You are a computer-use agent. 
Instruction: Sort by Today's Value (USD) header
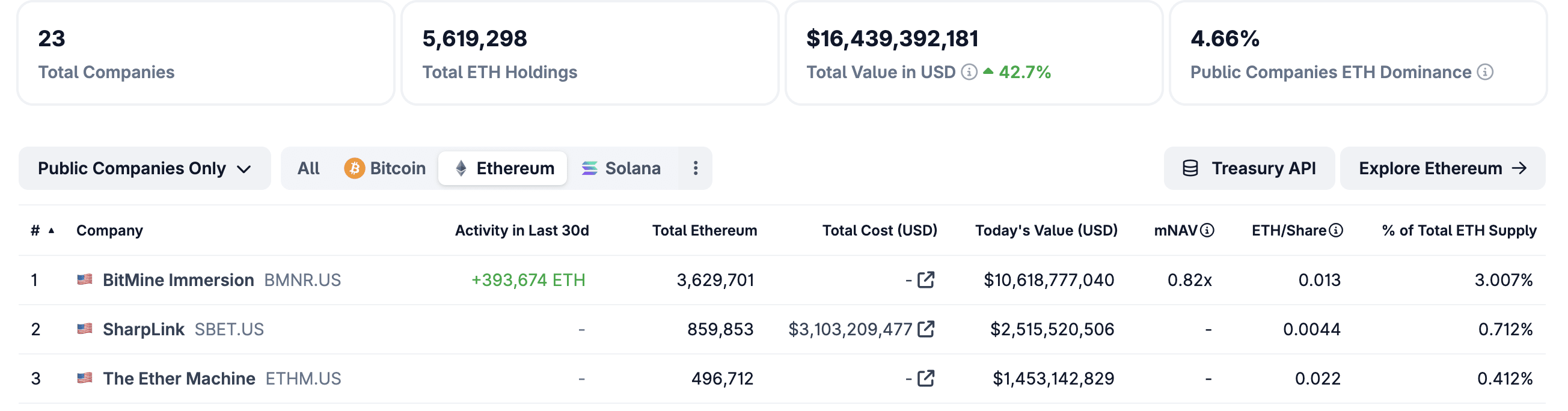click(1046, 230)
